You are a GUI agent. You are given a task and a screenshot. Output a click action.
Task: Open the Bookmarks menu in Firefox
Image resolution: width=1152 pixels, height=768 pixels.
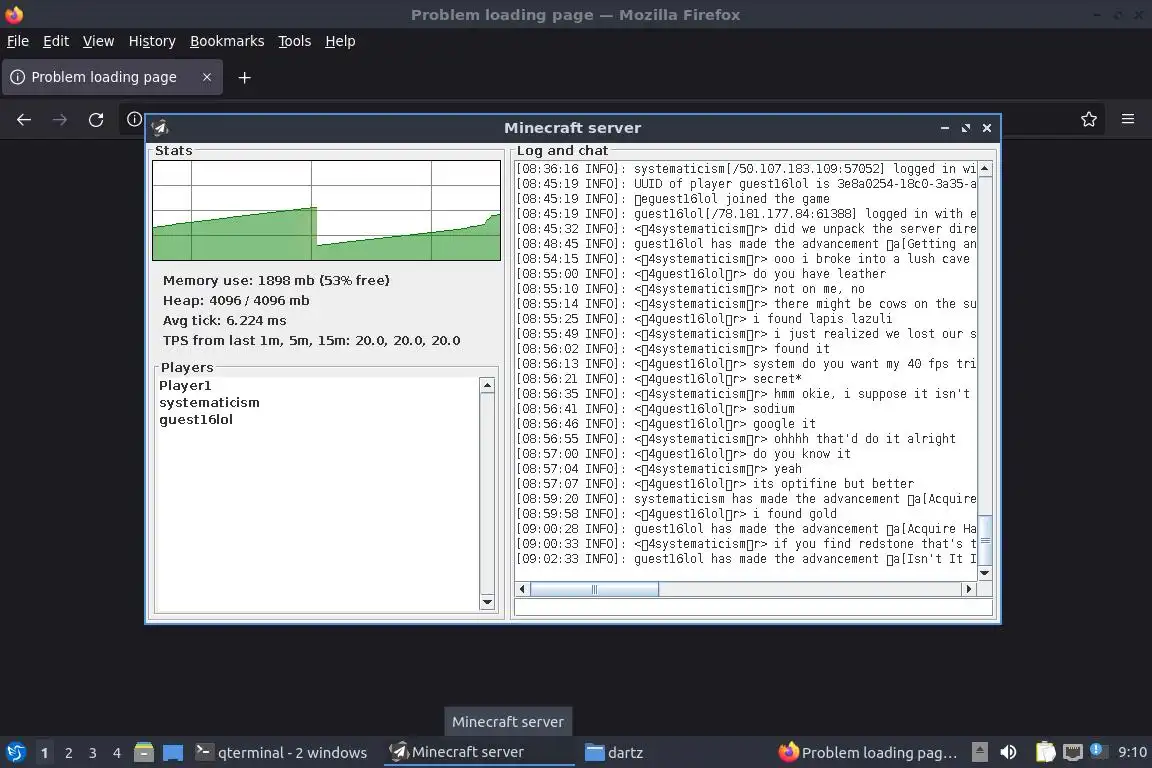click(227, 41)
